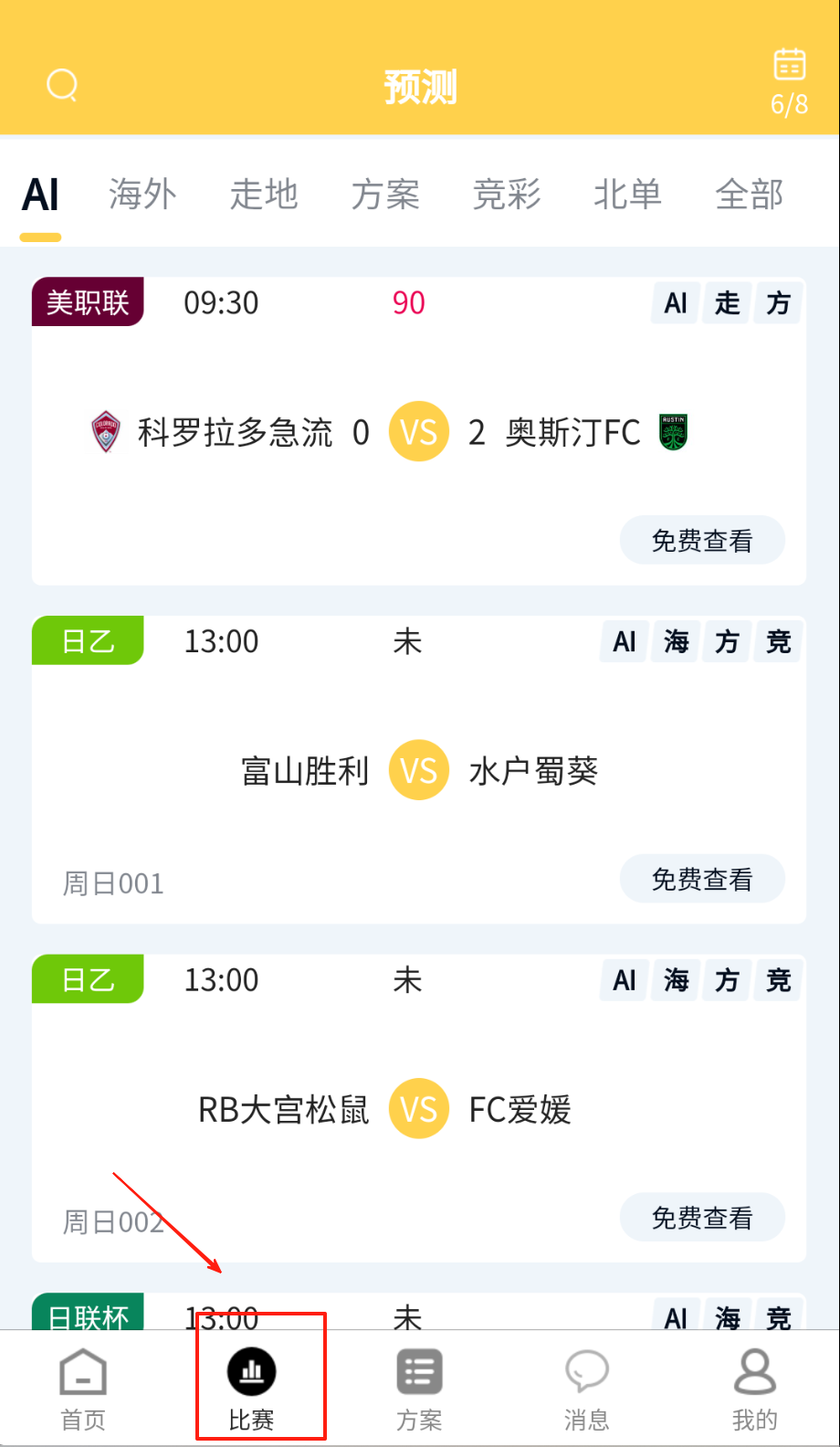Tap the 走 tag on 美职联 match
The width and height of the screenshot is (840, 1447).
pos(728,303)
